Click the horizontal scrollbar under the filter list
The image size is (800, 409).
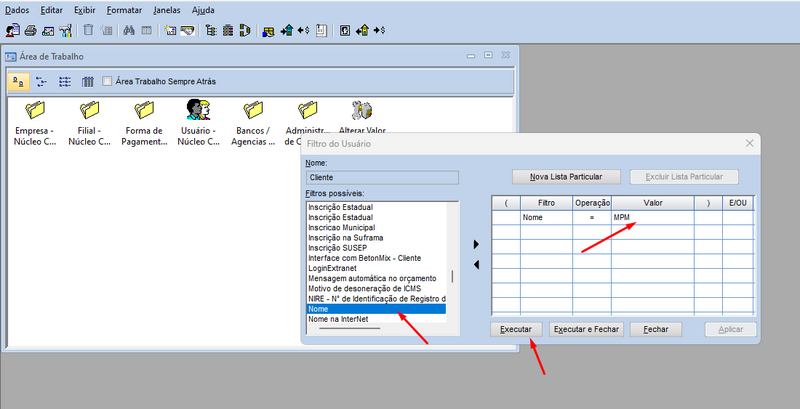(350, 328)
